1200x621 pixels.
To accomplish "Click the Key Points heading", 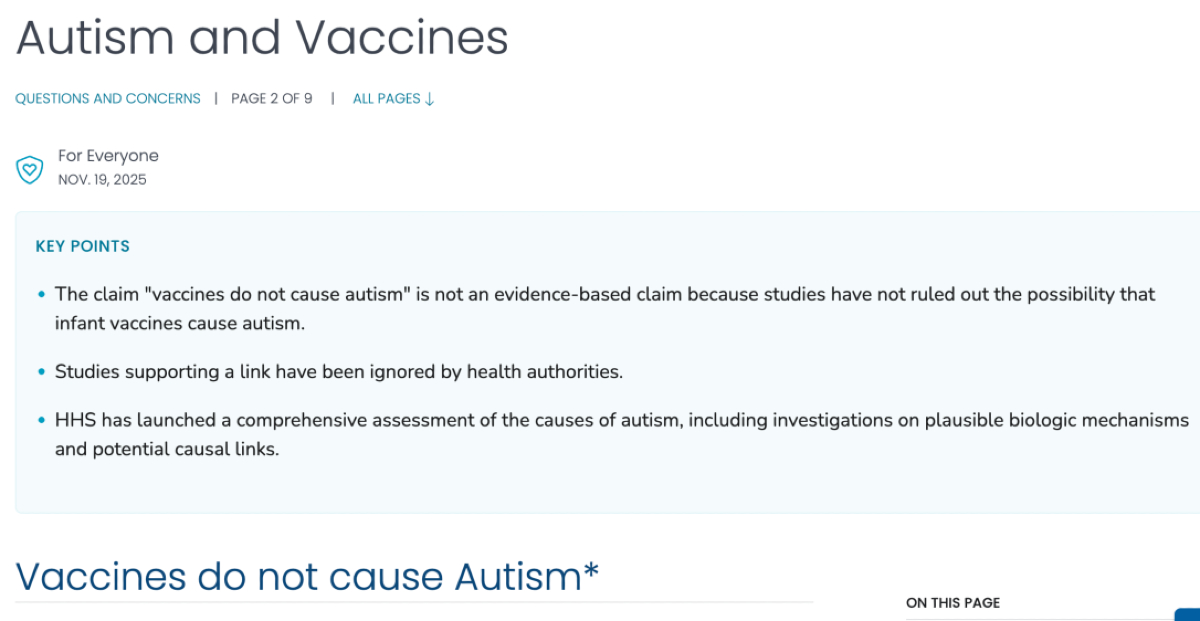I will pos(83,246).
